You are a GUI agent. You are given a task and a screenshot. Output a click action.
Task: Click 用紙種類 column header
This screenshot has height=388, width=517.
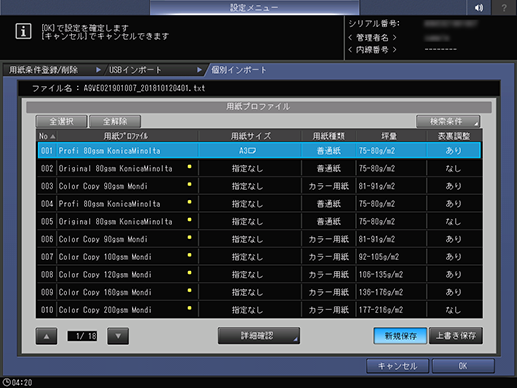pyautogui.click(x=329, y=136)
